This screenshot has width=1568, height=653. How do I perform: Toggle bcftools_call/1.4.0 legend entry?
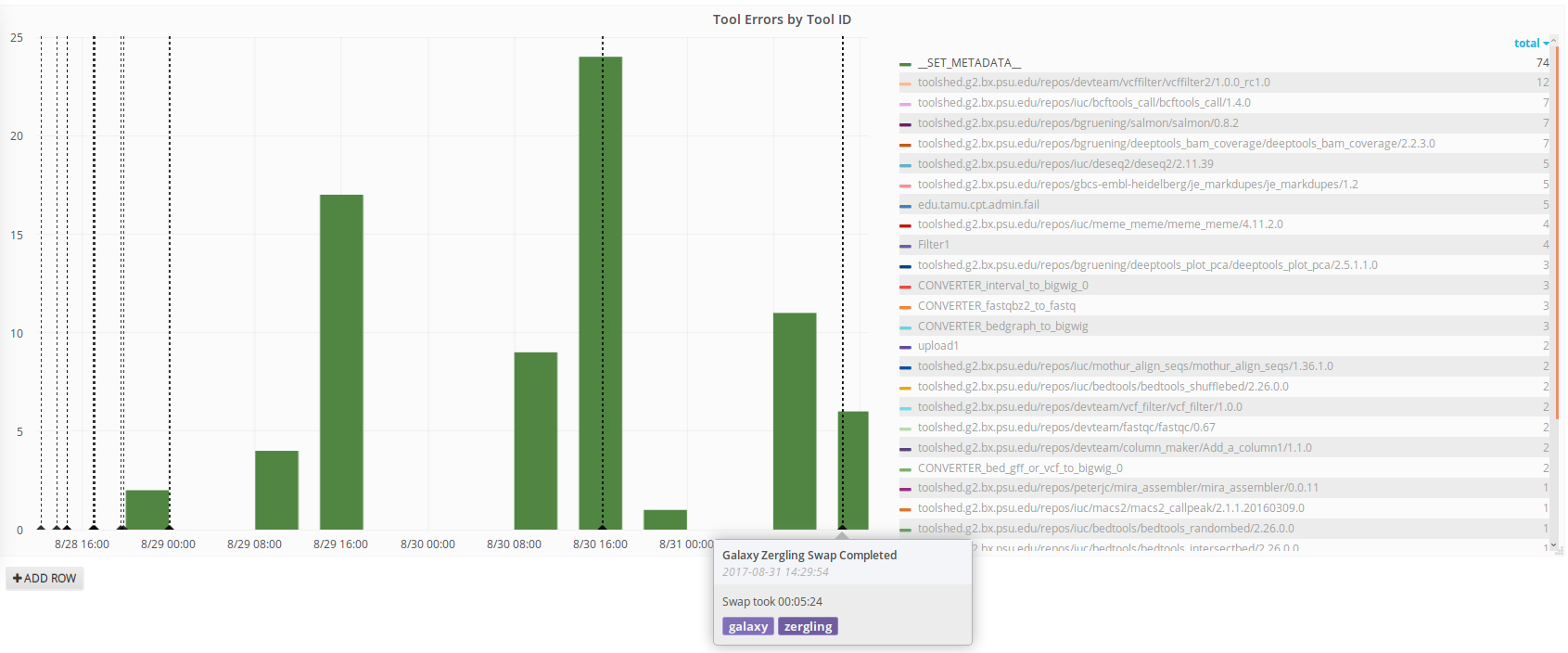tap(1084, 103)
